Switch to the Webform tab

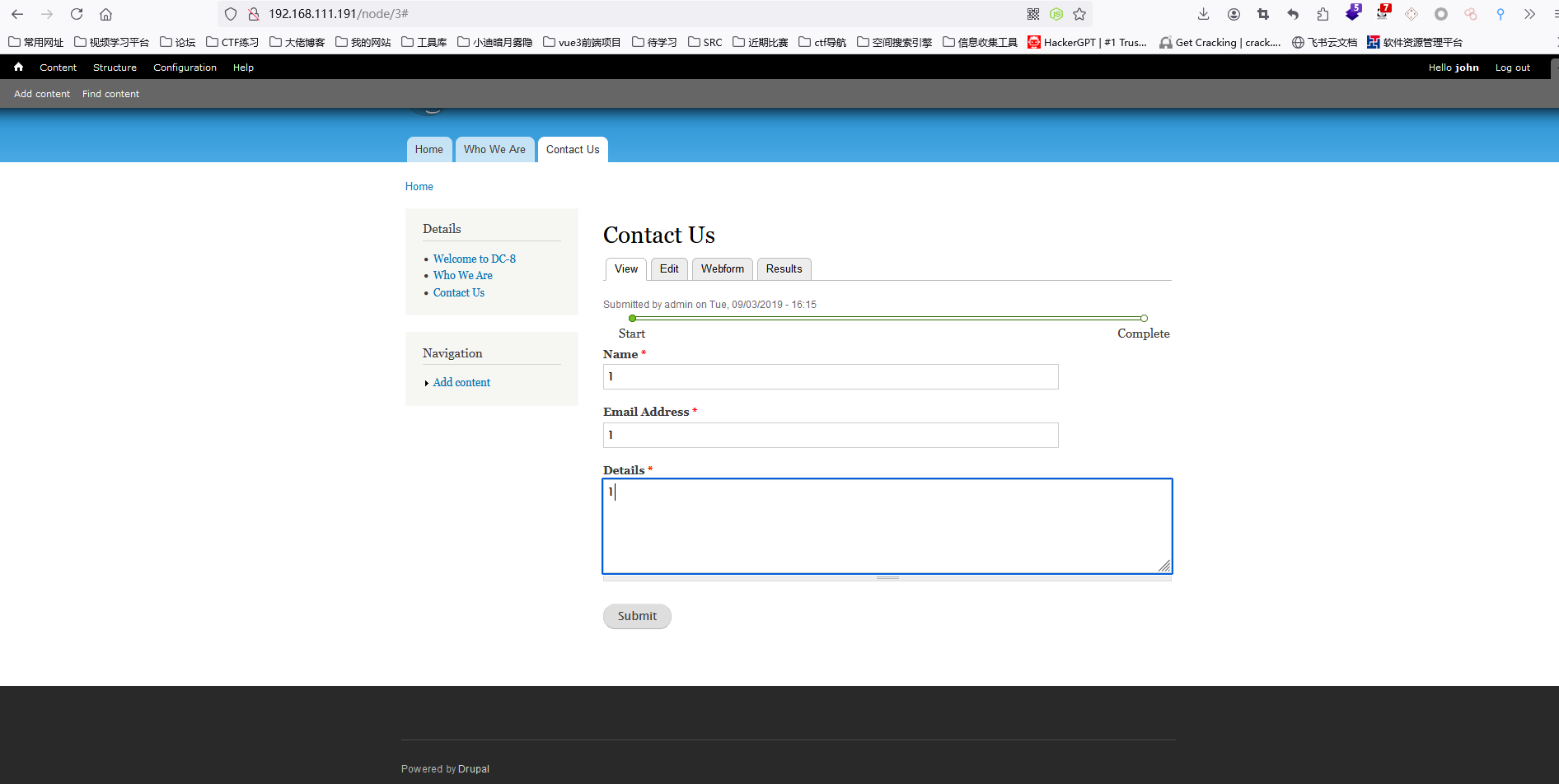tap(722, 269)
